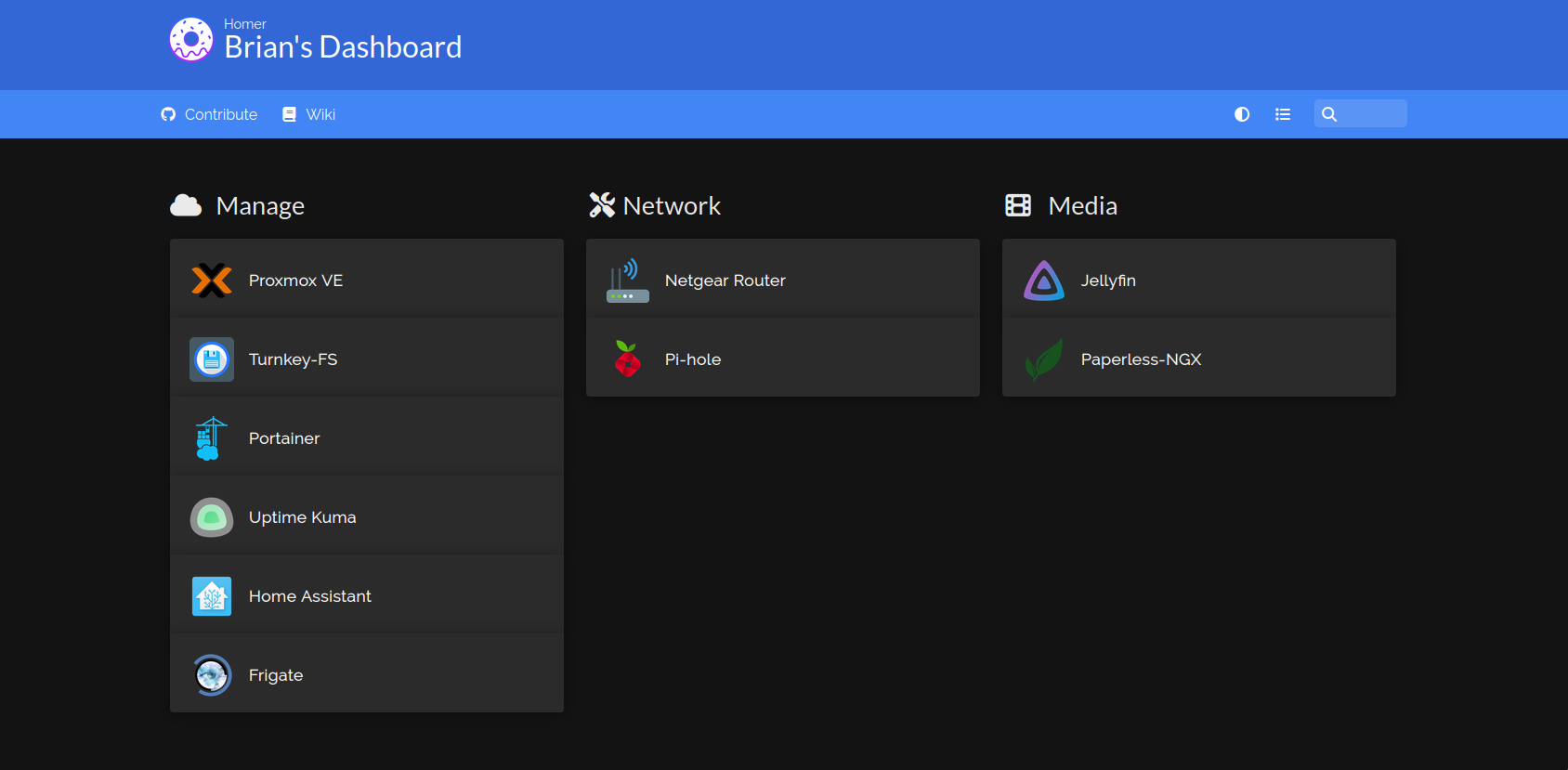The image size is (1568, 770).
Task: Click the GitHub icon beside Contribute
Action: click(168, 114)
